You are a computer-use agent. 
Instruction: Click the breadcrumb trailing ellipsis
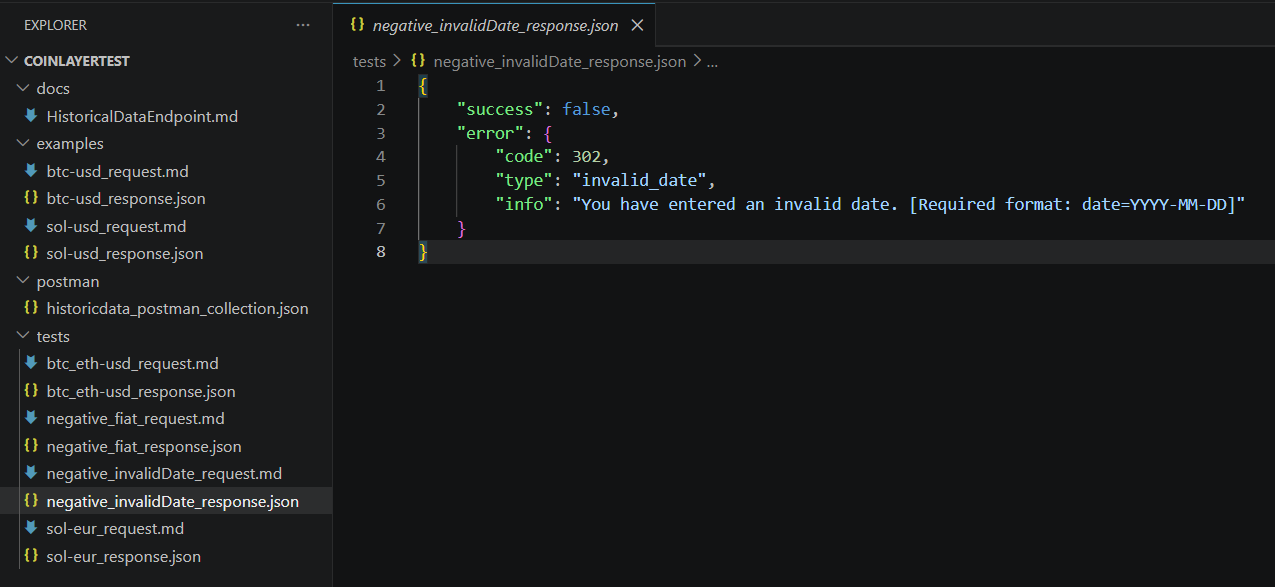713,62
